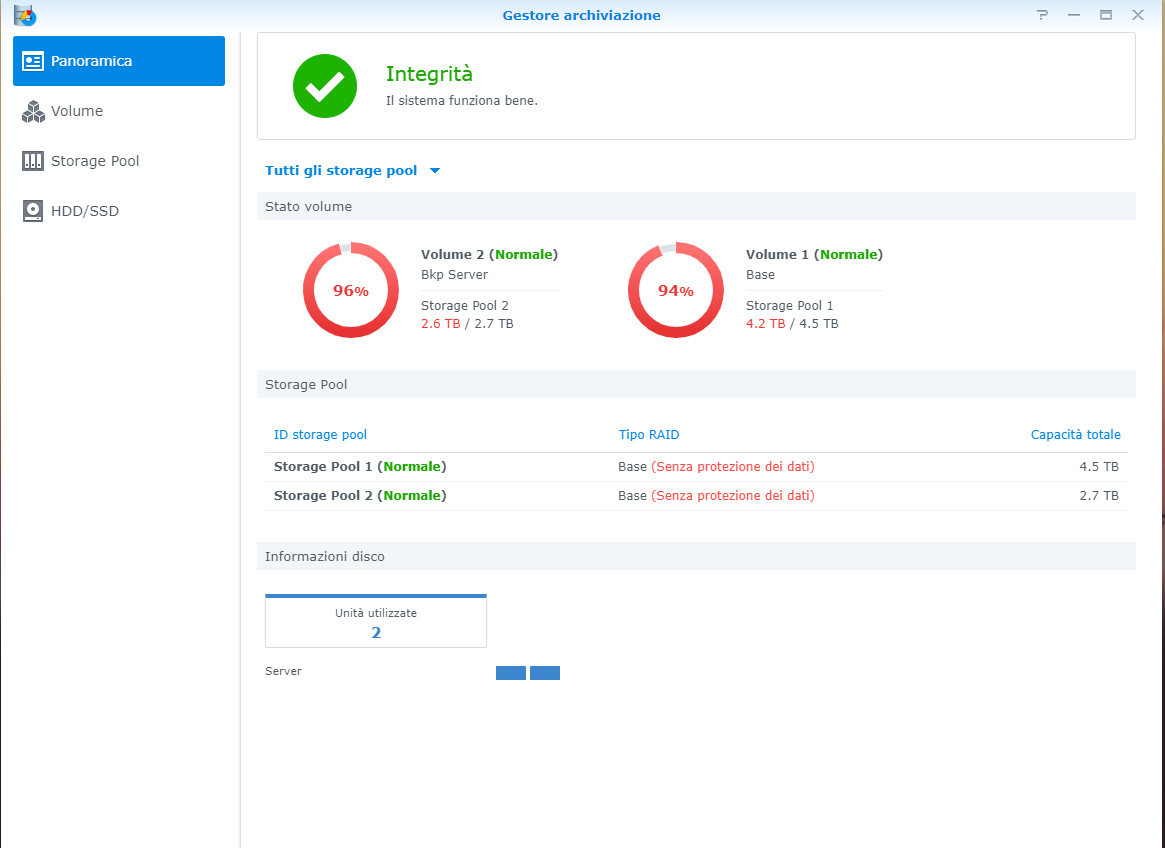Expand the Tutti gli storage pool dropdown
The width and height of the screenshot is (1165, 848).
[x=341, y=171]
